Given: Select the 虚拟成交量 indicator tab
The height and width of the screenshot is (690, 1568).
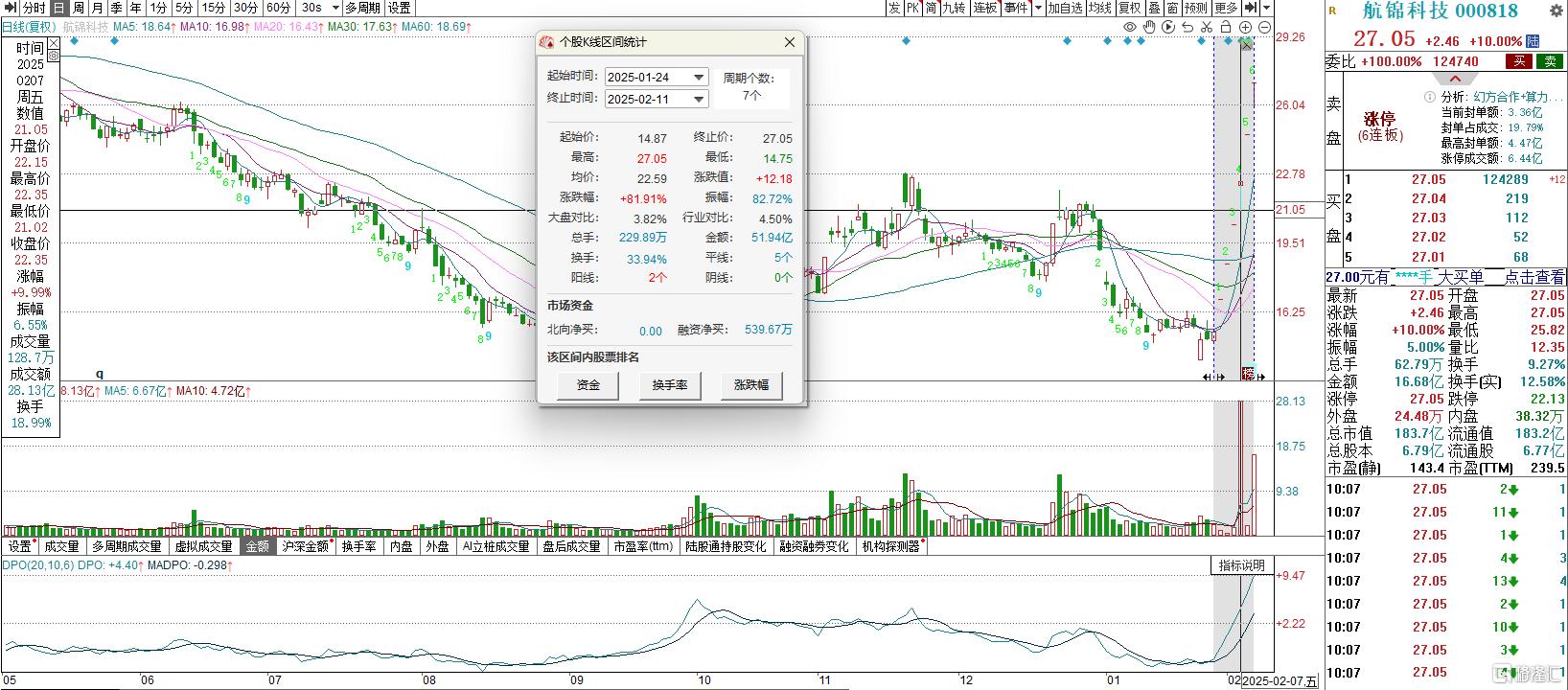Looking at the screenshot, I should click(203, 546).
